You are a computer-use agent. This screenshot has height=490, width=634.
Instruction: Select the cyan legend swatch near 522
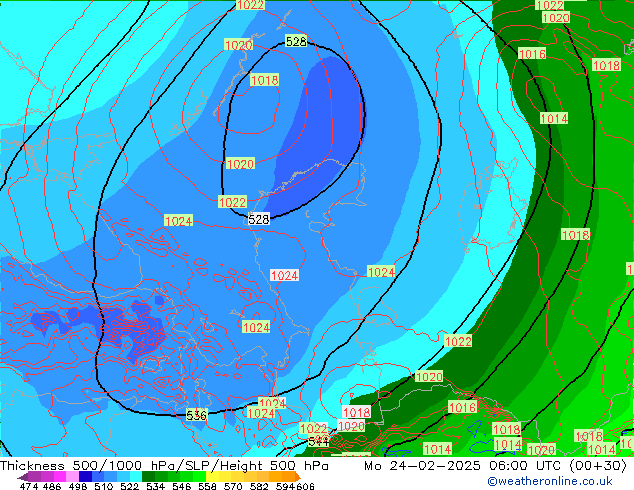click(x=136, y=476)
